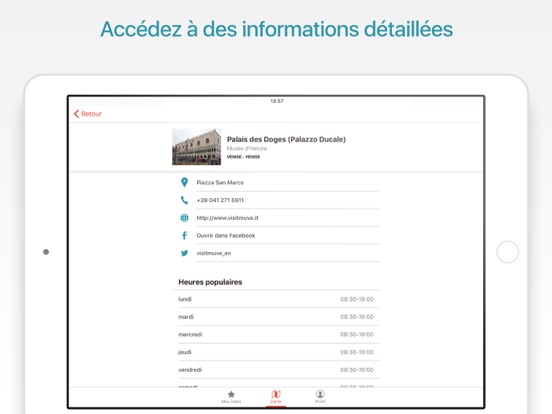Click the title Palais des Doges (Palazzo Ducale)
The image size is (552, 414).
coord(286,139)
